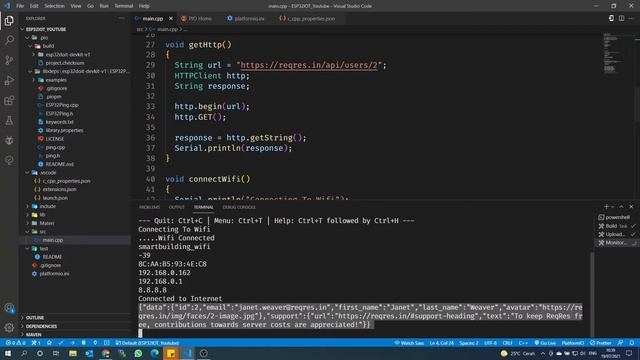Open the Selection menu
640x360 pixels.
coord(54,6)
